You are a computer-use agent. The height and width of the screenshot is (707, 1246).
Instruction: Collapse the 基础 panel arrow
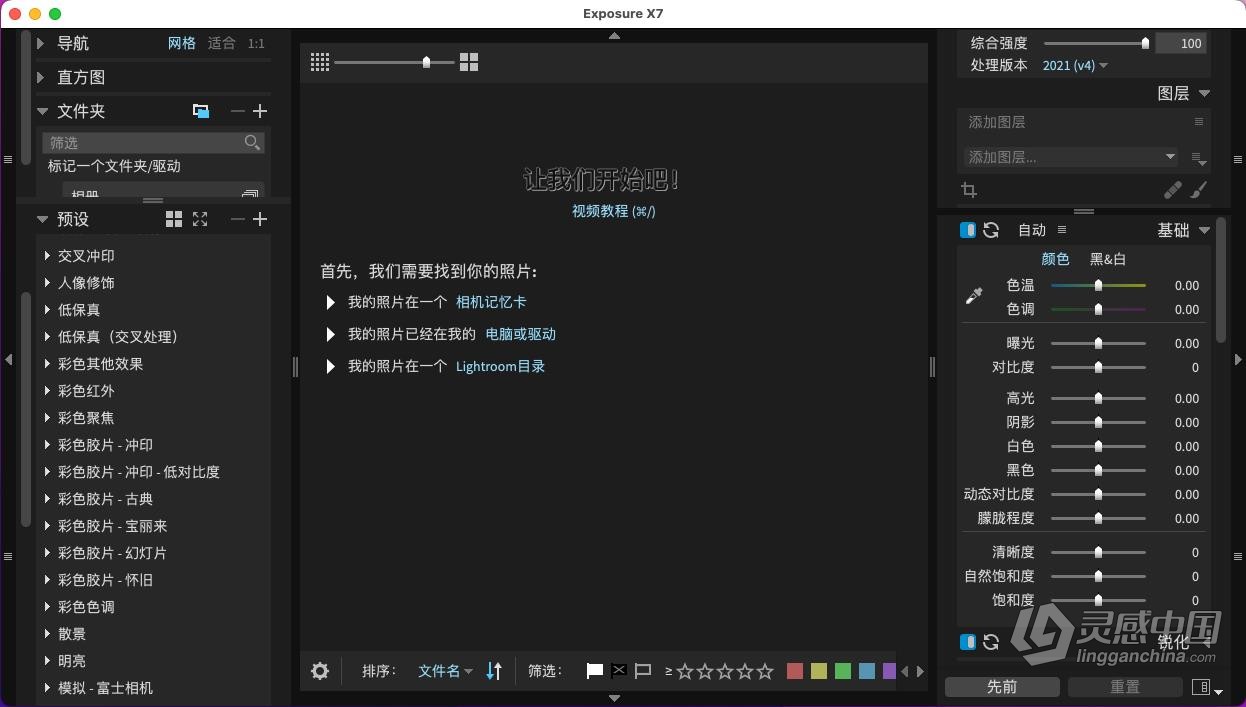[1204, 230]
